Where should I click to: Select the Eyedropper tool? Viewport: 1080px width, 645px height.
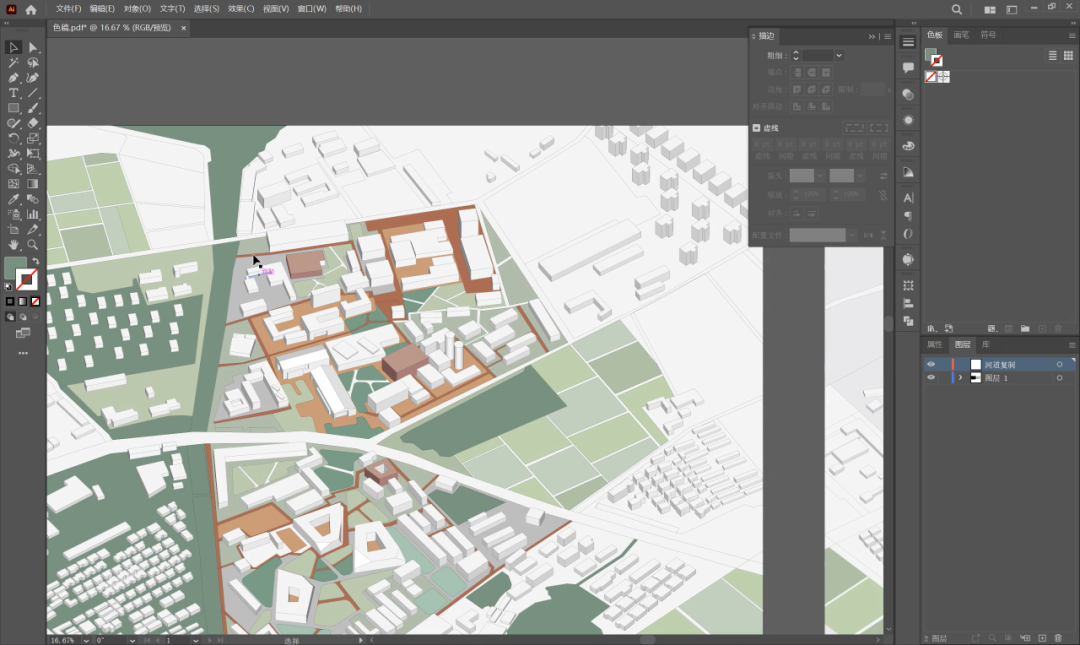[x=13, y=199]
